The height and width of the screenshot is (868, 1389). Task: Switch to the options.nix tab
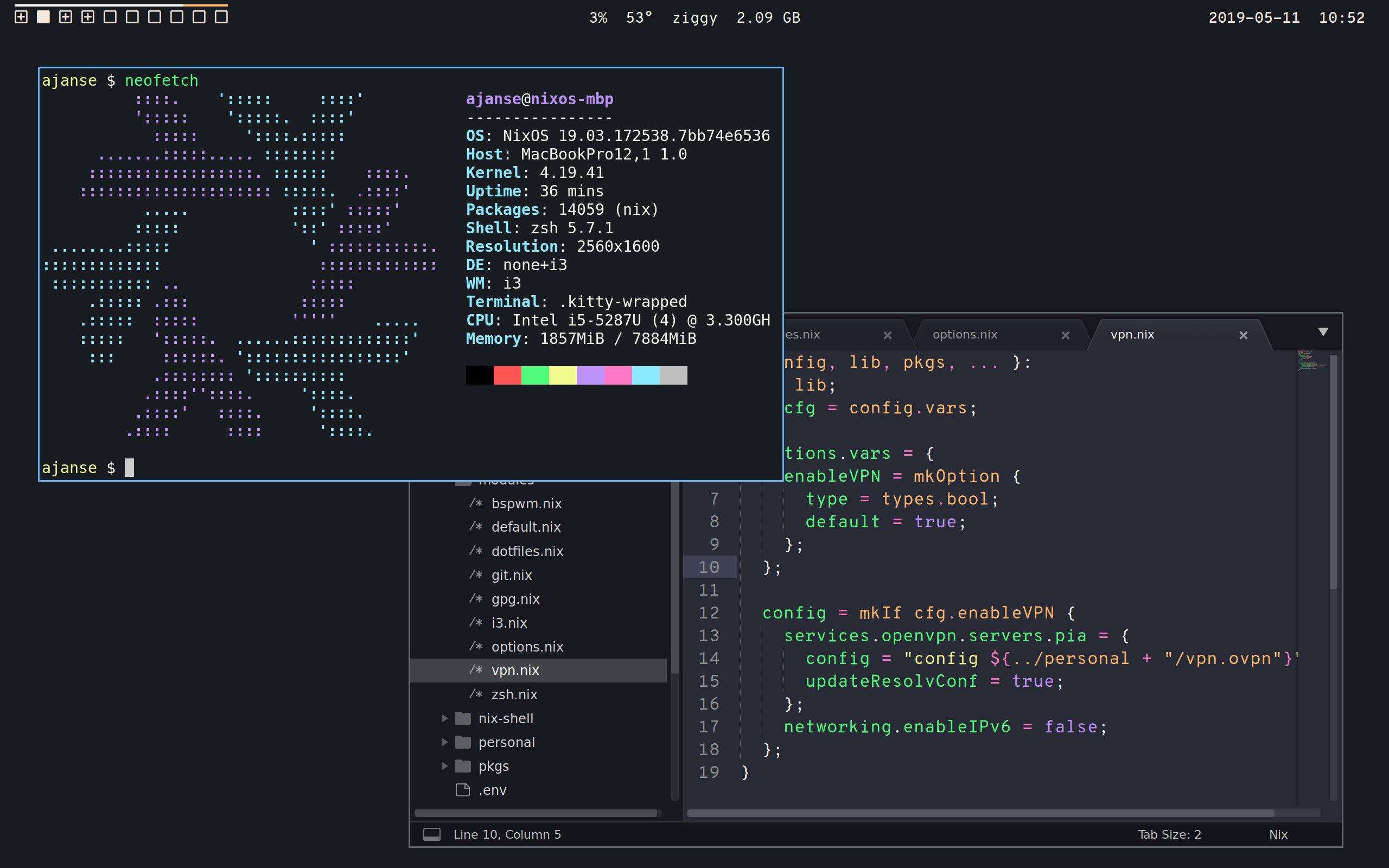(965, 335)
